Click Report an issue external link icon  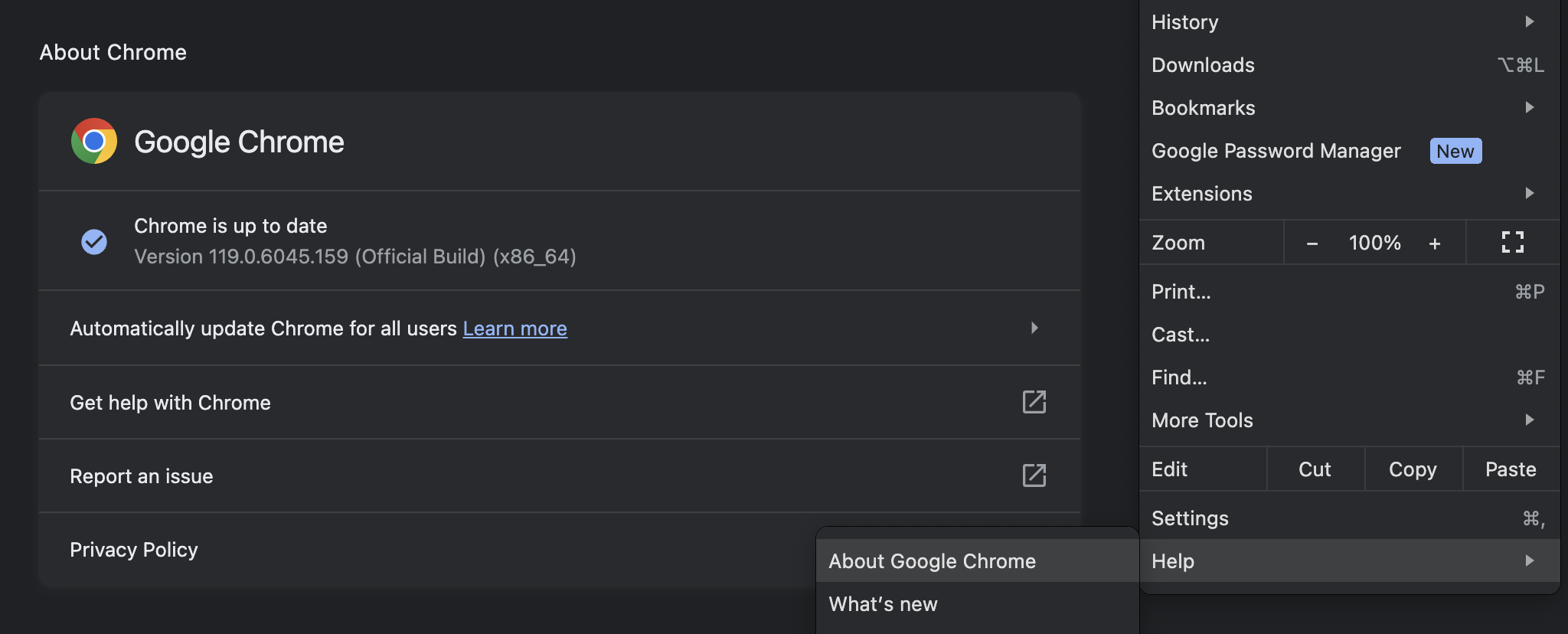pyautogui.click(x=1034, y=475)
